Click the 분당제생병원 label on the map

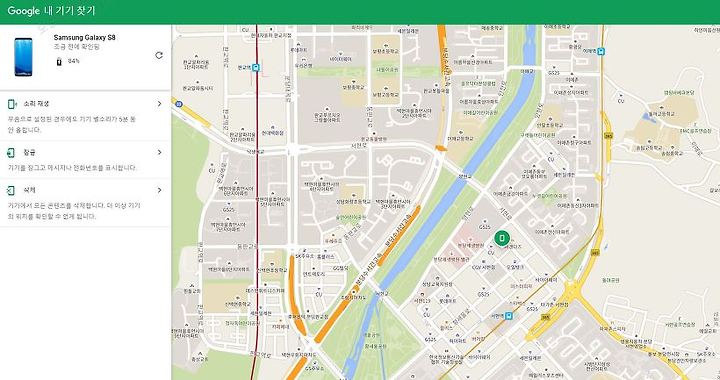click(x=472, y=246)
